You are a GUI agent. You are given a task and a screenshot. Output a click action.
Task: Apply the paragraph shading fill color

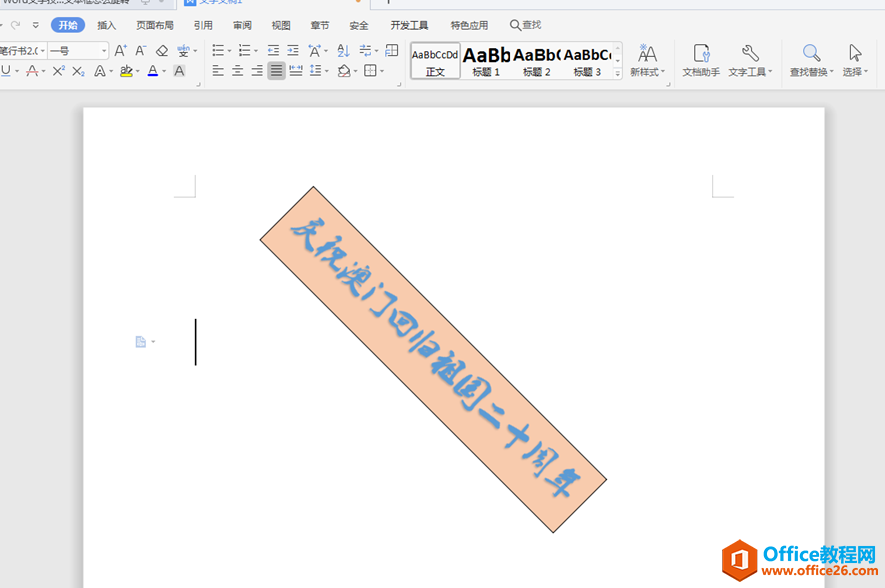pyautogui.click(x=344, y=71)
